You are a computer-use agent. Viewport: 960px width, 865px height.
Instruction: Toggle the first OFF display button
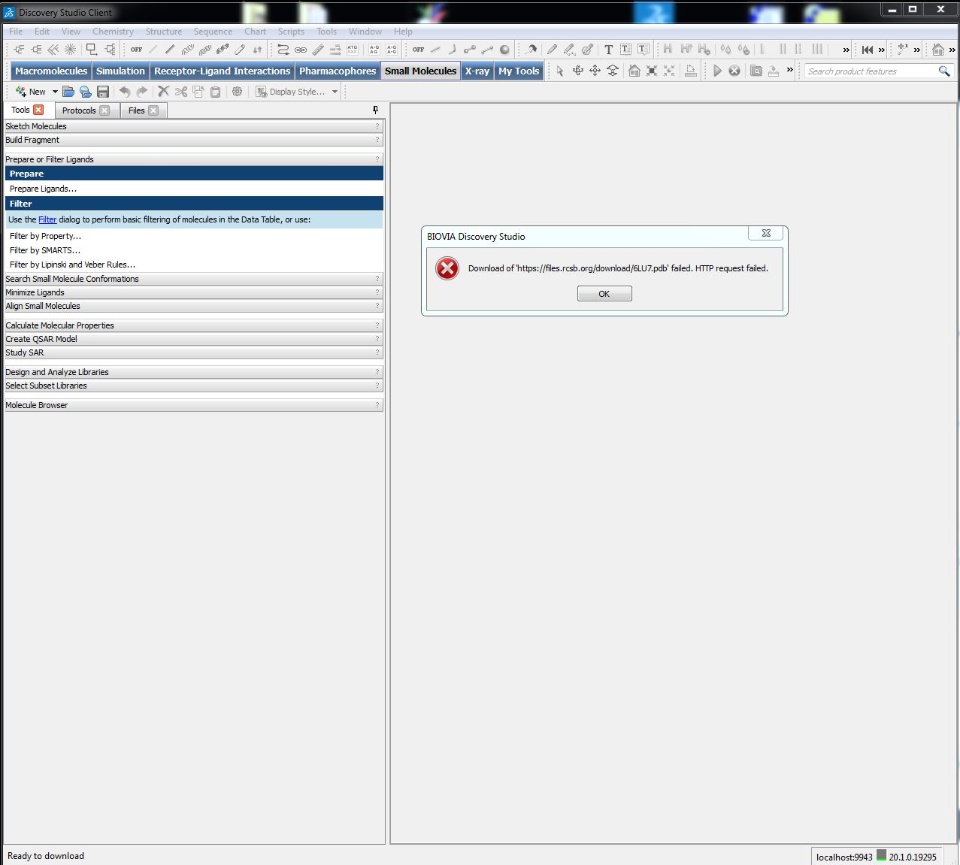click(x=137, y=50)
